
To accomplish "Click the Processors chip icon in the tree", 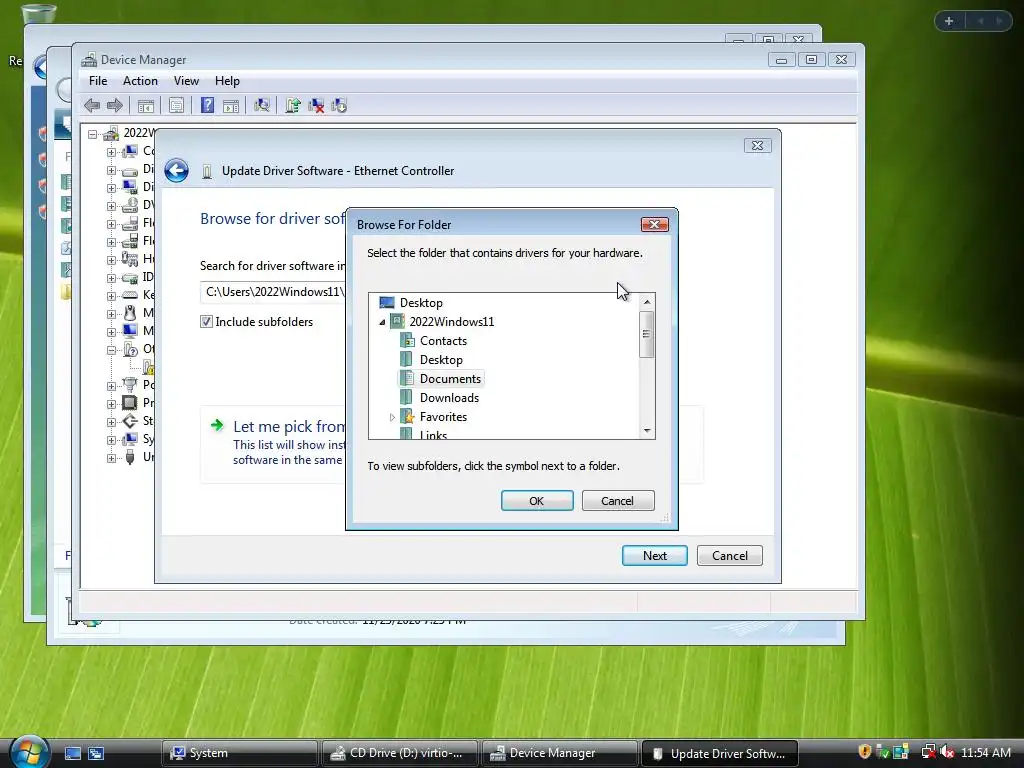I will (130, 402).
